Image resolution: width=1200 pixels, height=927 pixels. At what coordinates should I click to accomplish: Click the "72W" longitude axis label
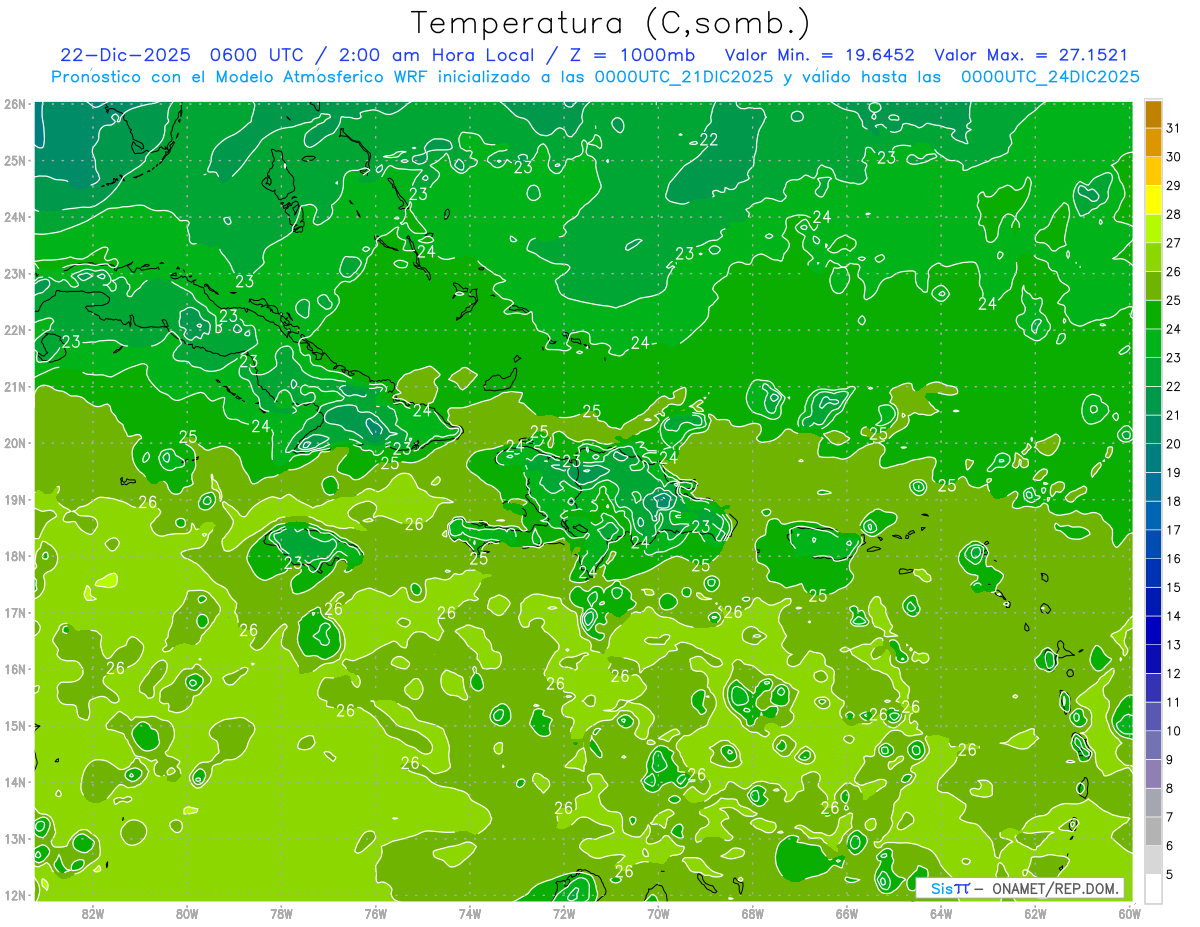pos(564,913)
